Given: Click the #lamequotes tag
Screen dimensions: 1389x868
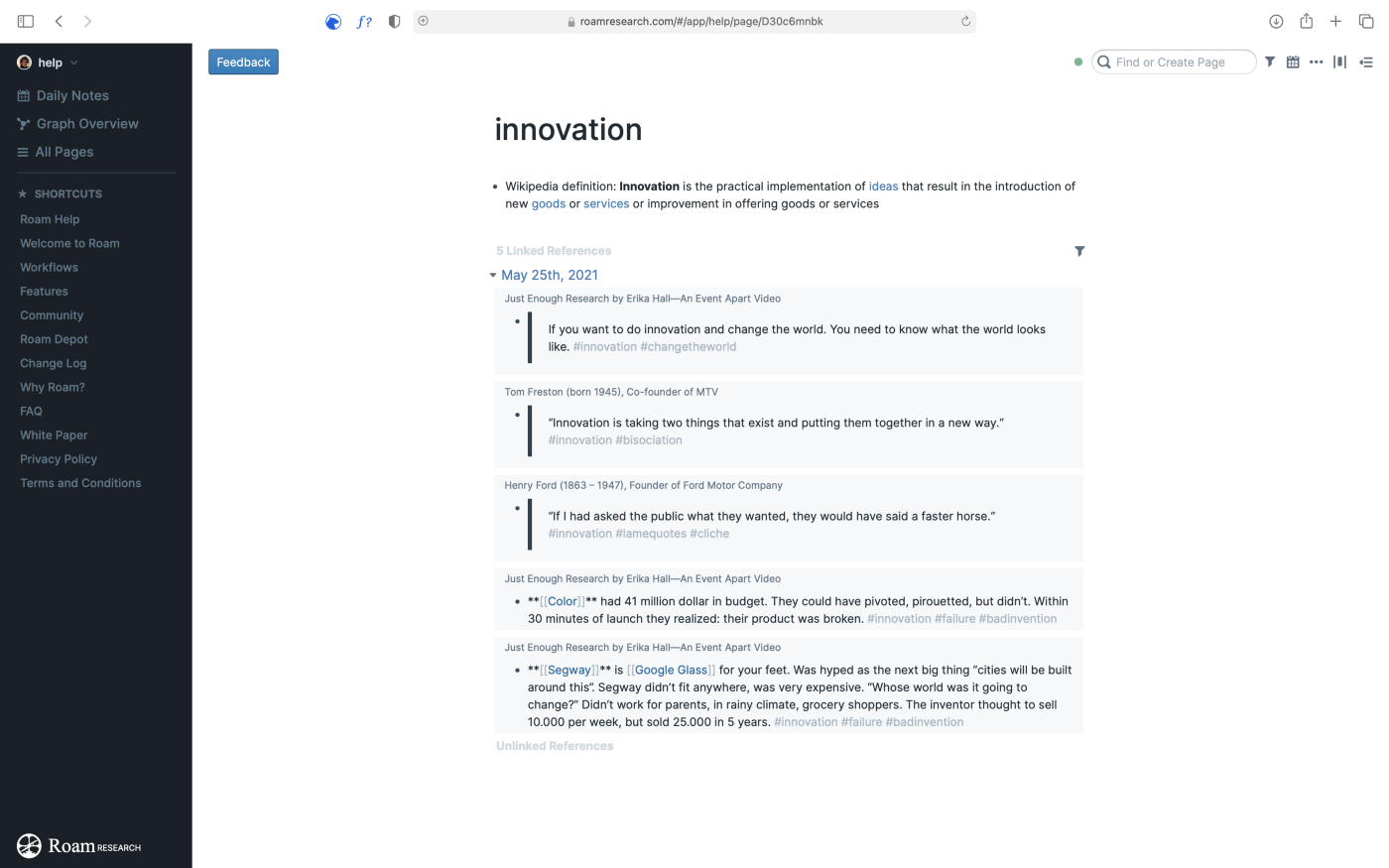Looking at the screenshot, I should click(651, 533).
